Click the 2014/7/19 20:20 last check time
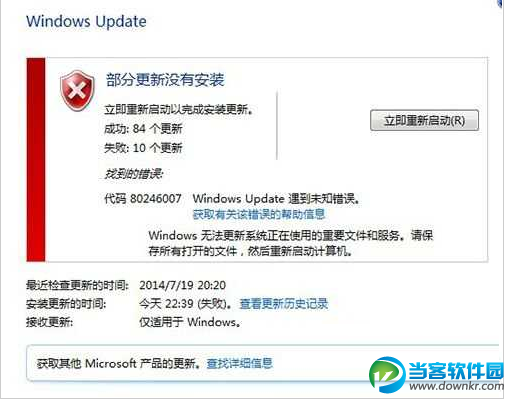This screenshot has height=400, width=505. click(x=182, y=285)
